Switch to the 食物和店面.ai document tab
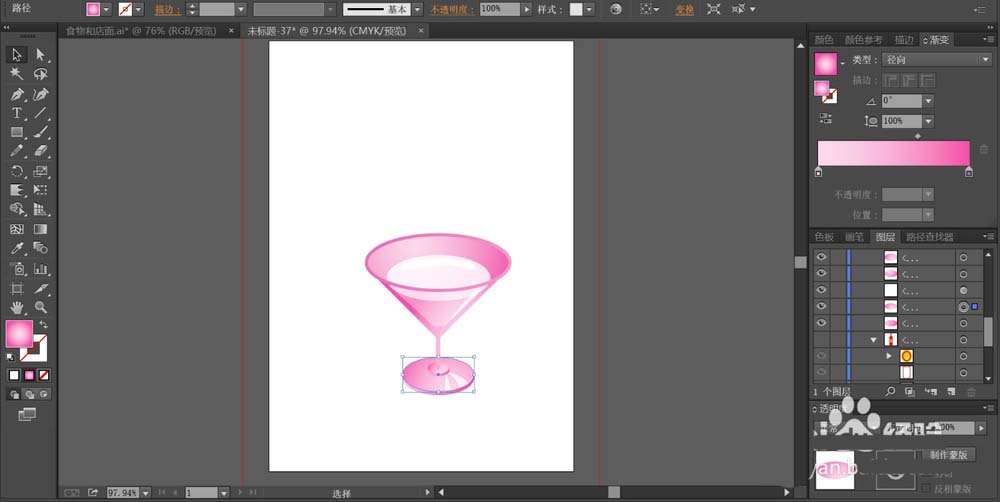Screen dimensions: 1000x502 [x=141, y=31]
